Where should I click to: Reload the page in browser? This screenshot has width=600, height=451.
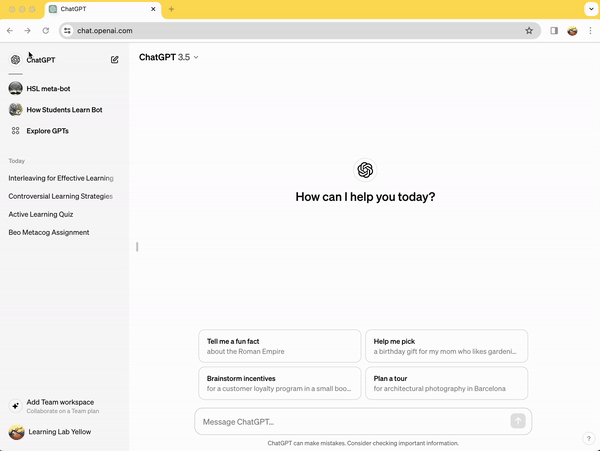(45, 31)
